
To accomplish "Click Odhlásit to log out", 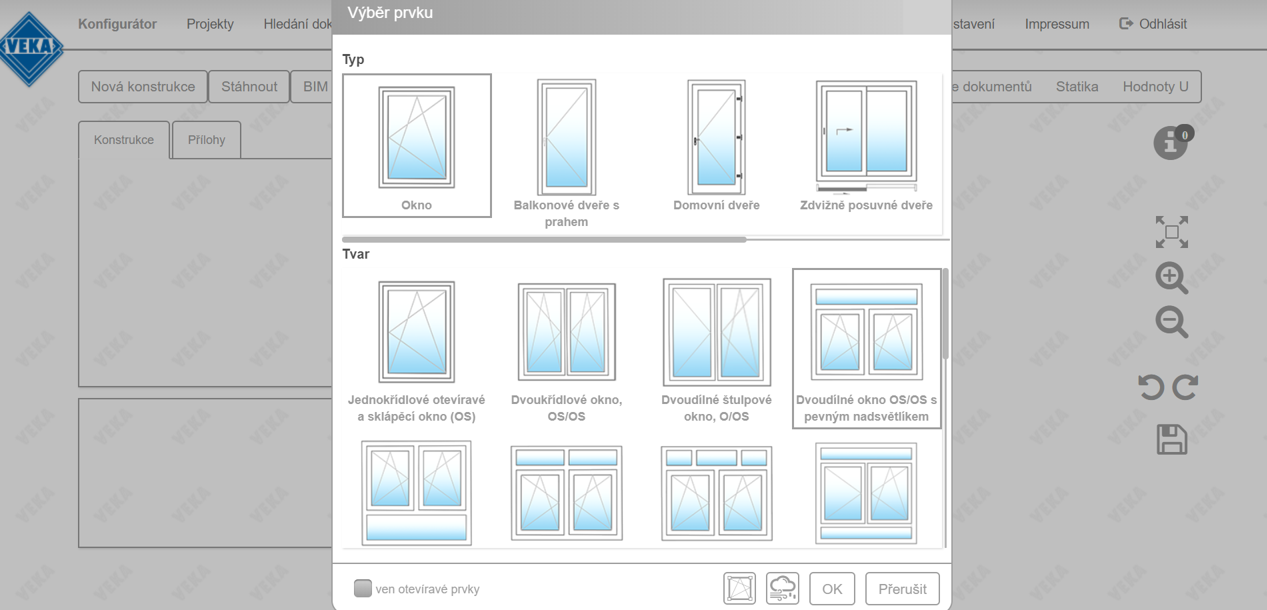I will pos(1153,24).
